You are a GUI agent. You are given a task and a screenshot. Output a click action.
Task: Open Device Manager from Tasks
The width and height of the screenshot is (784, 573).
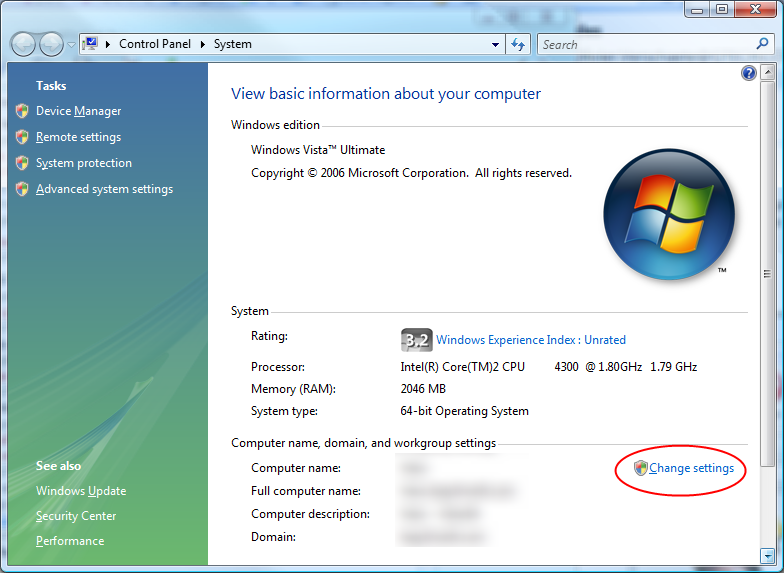[78, 111]
